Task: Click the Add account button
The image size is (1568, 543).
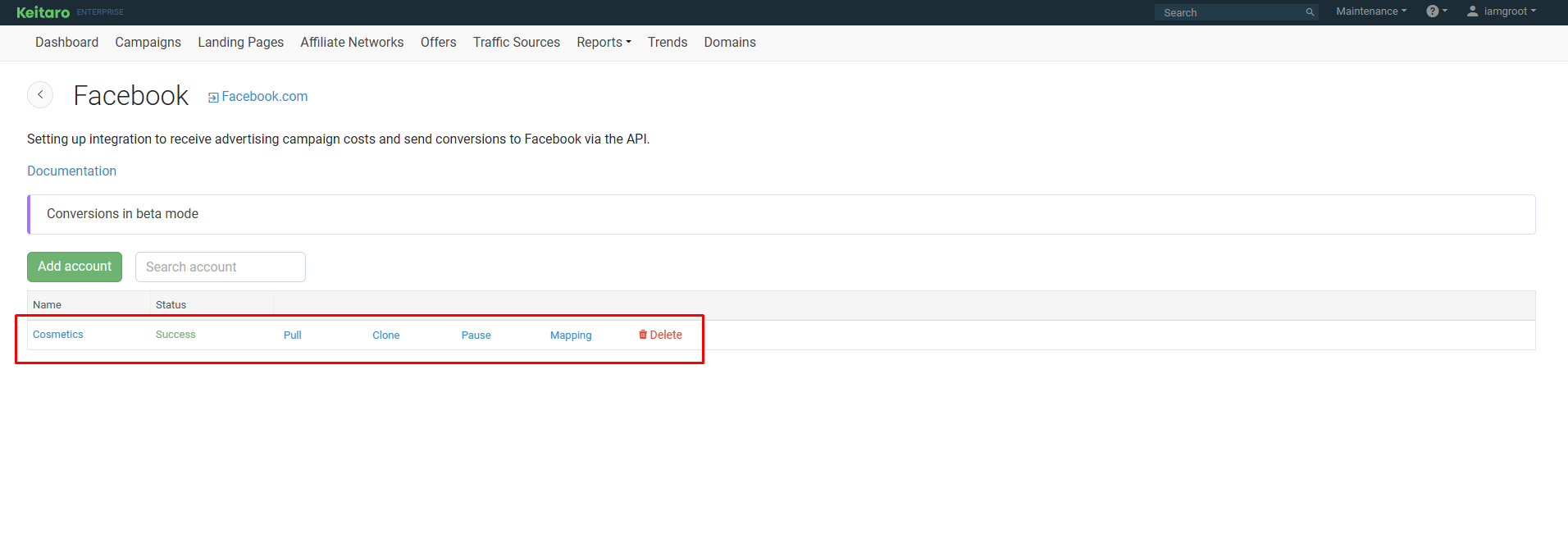Action: 75,267
